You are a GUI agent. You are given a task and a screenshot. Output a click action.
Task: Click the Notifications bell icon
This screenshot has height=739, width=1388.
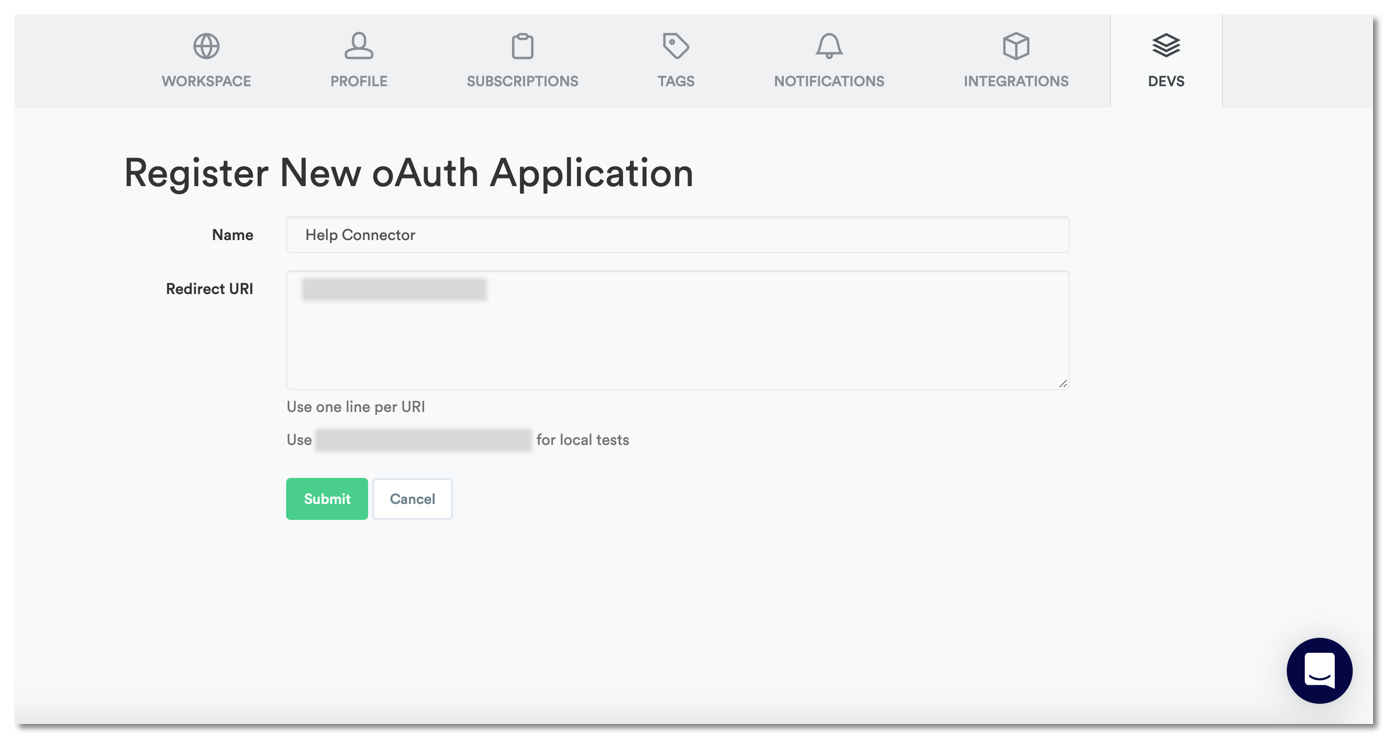[x=828, y=45]
